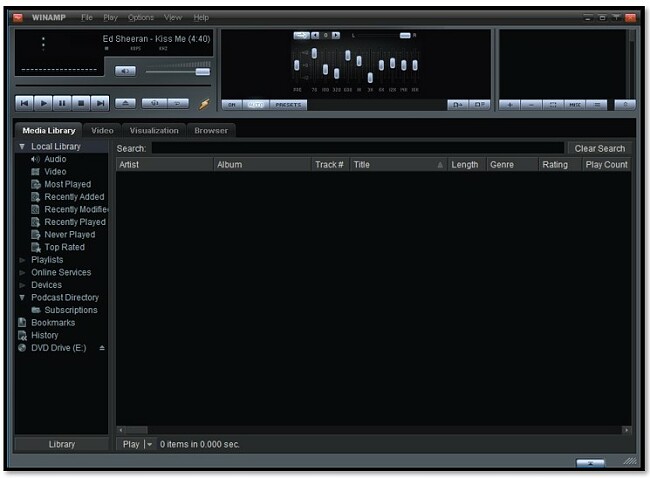The image size is (650, 478).
Task: Switch to the Video tab
Action: [102, 131]
